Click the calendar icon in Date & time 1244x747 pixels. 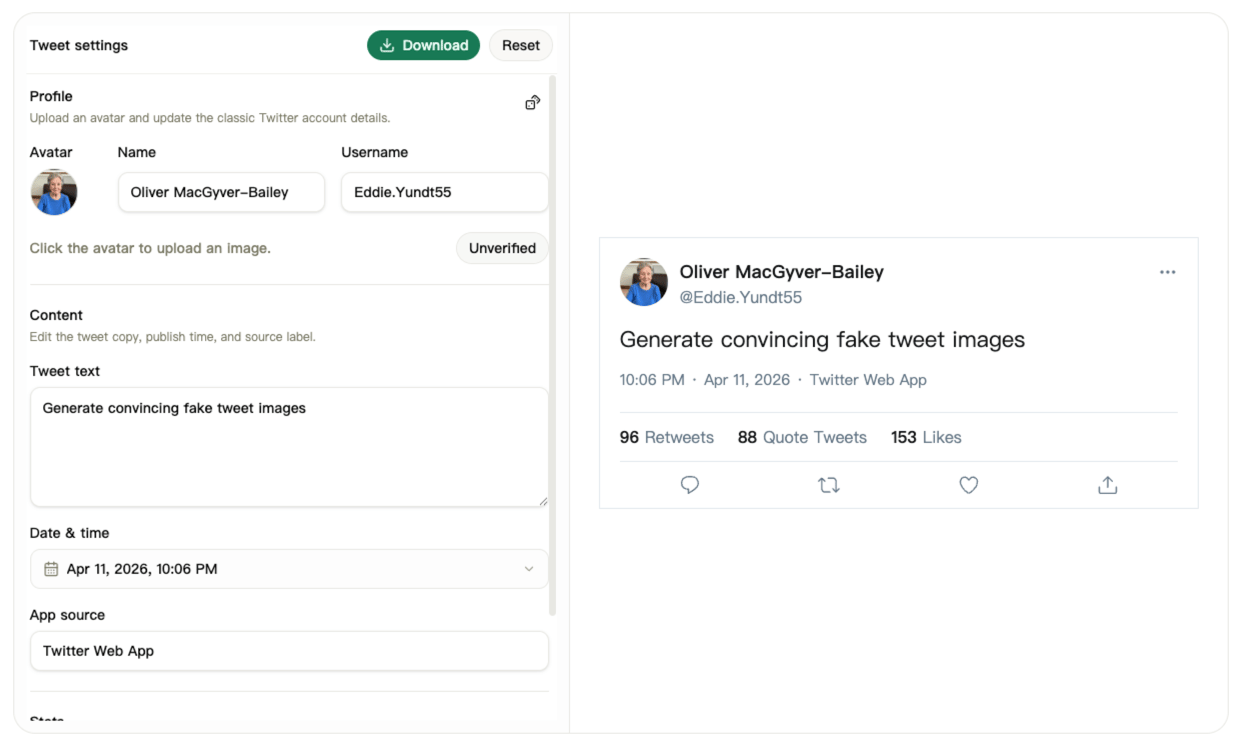pos(49,568)
